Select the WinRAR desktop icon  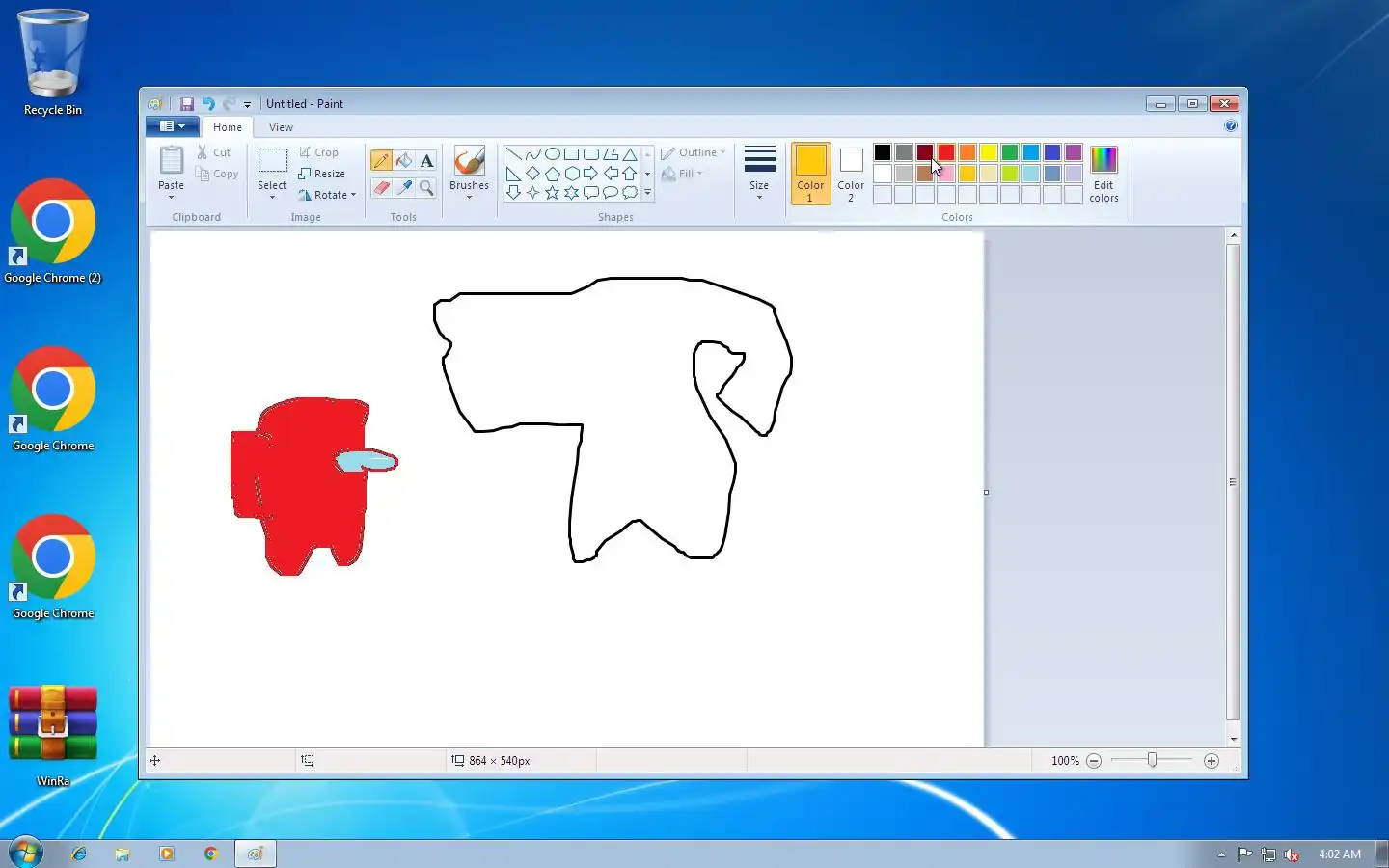53,735
